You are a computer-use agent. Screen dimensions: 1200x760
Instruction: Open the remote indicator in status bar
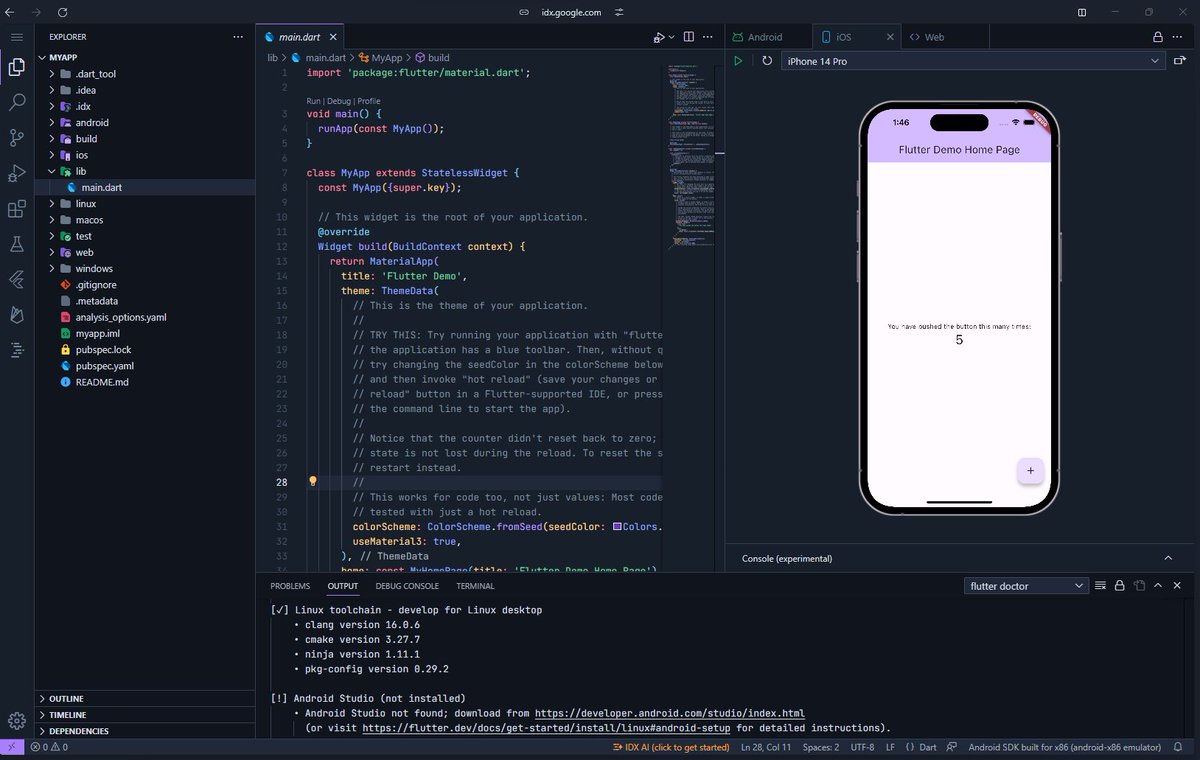click(x=12, y=747)
